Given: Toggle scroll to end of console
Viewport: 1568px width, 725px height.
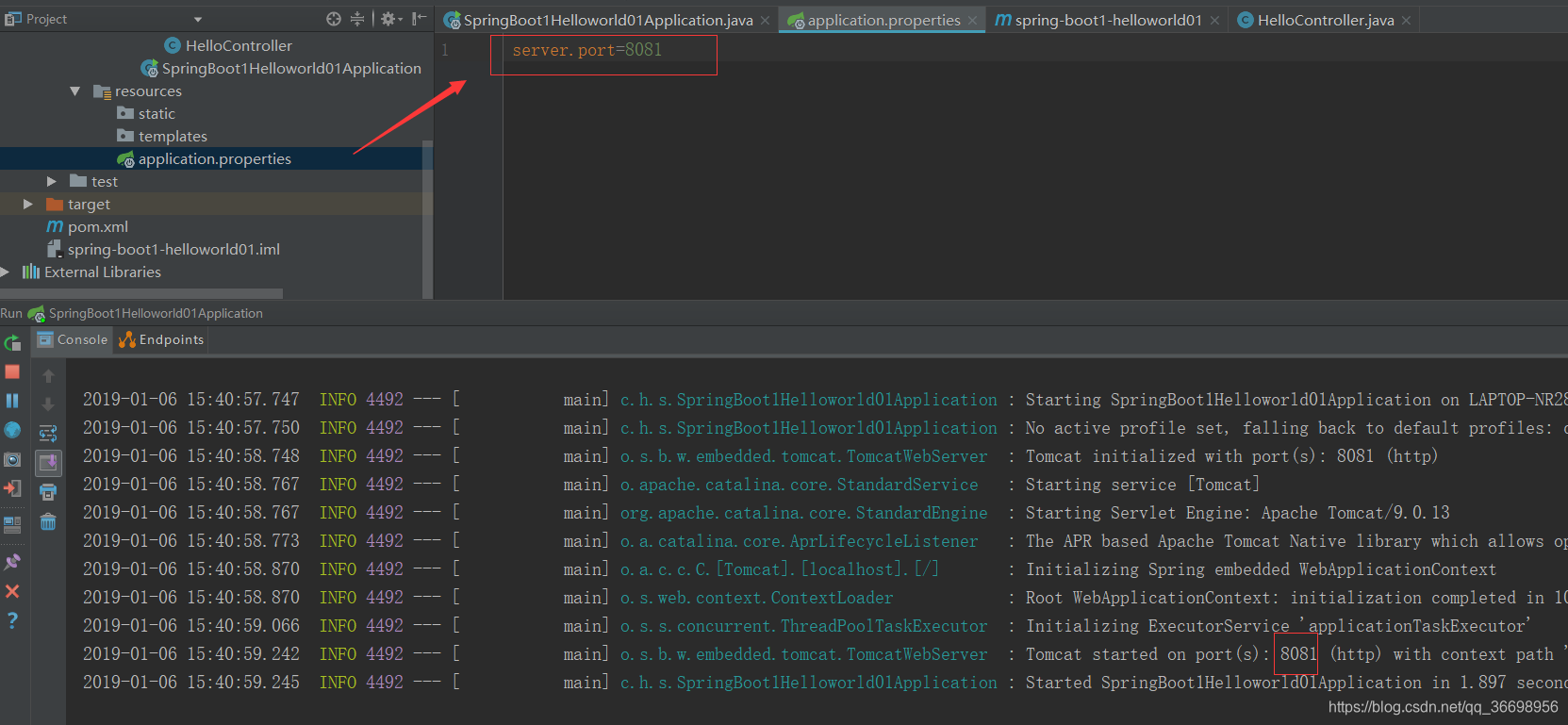Looking at the screenshot, I should pyautogui.click(x=48, y=463).
